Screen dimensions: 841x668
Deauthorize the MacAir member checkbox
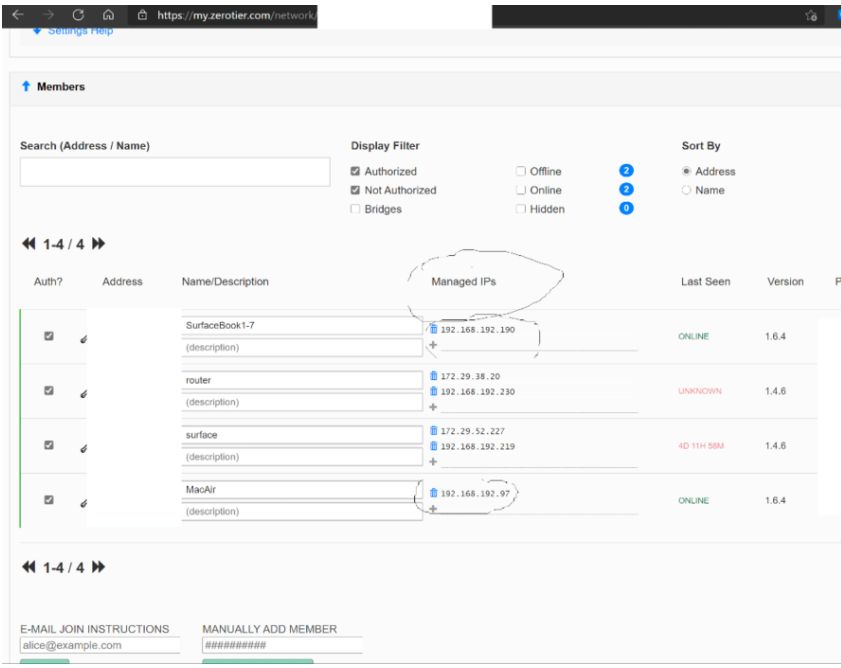point(49,500)
